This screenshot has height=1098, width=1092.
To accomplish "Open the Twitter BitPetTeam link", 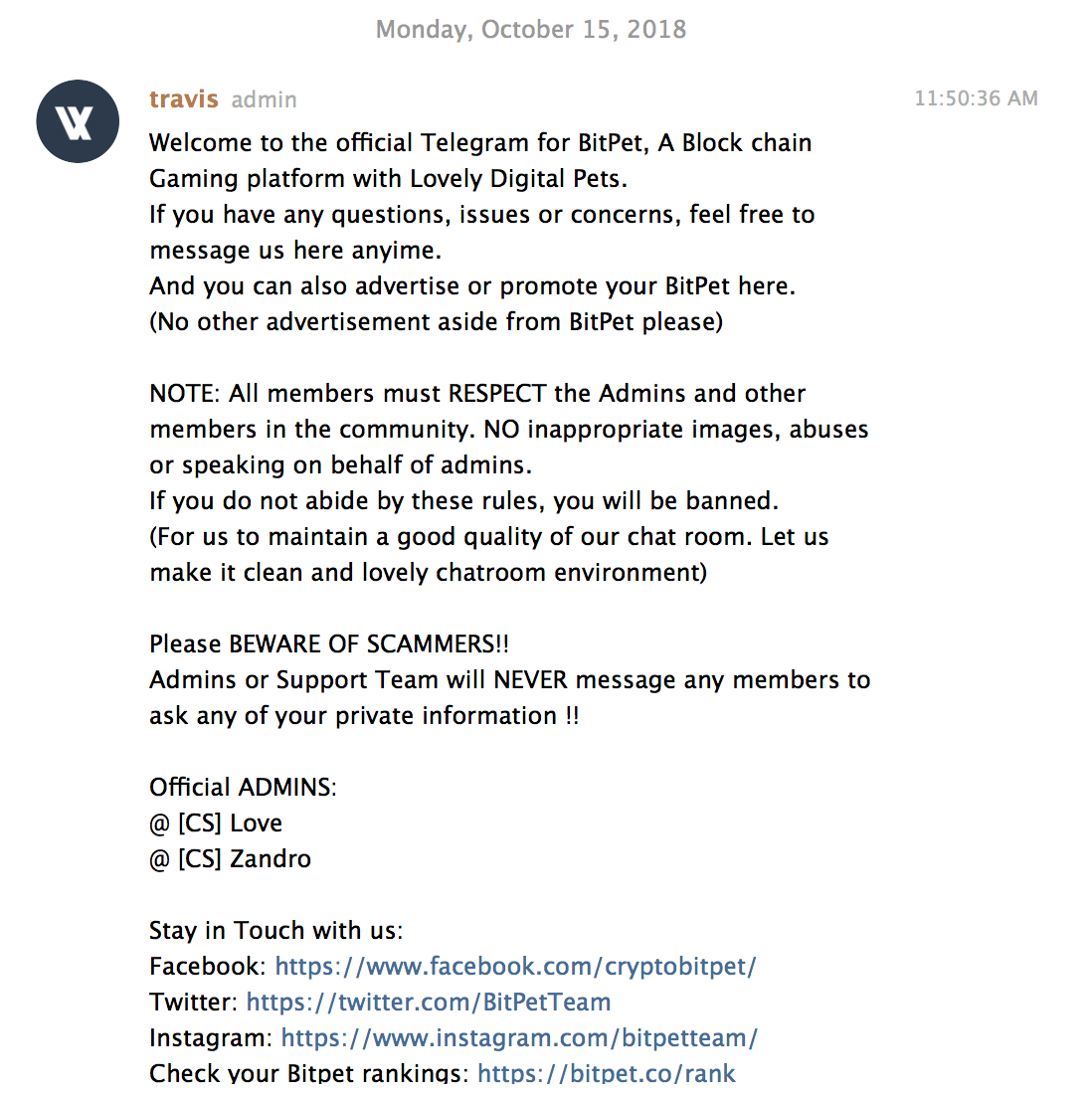I will (x=429, y=1003).
